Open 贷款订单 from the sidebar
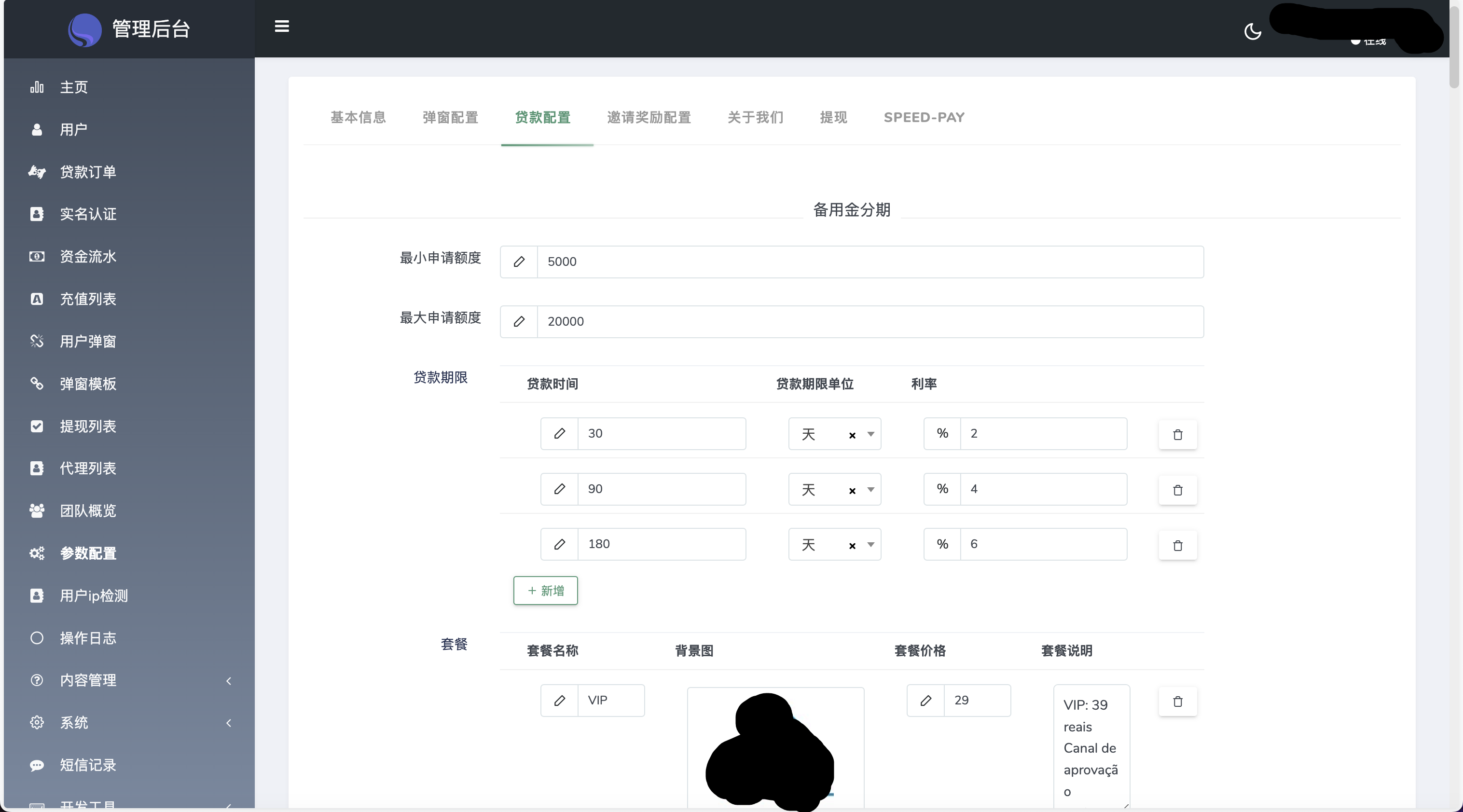 pyautogui.click(x=88, y=172)
